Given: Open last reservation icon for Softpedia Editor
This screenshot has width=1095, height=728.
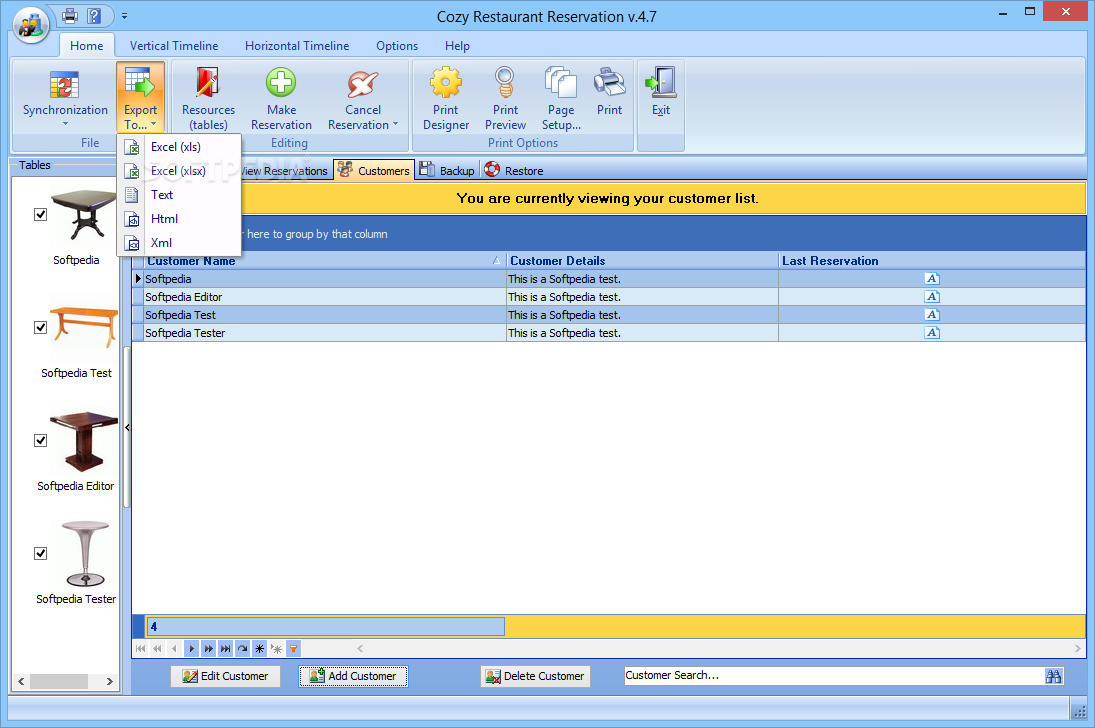Looking at the screenshot, I should (932, 297).
